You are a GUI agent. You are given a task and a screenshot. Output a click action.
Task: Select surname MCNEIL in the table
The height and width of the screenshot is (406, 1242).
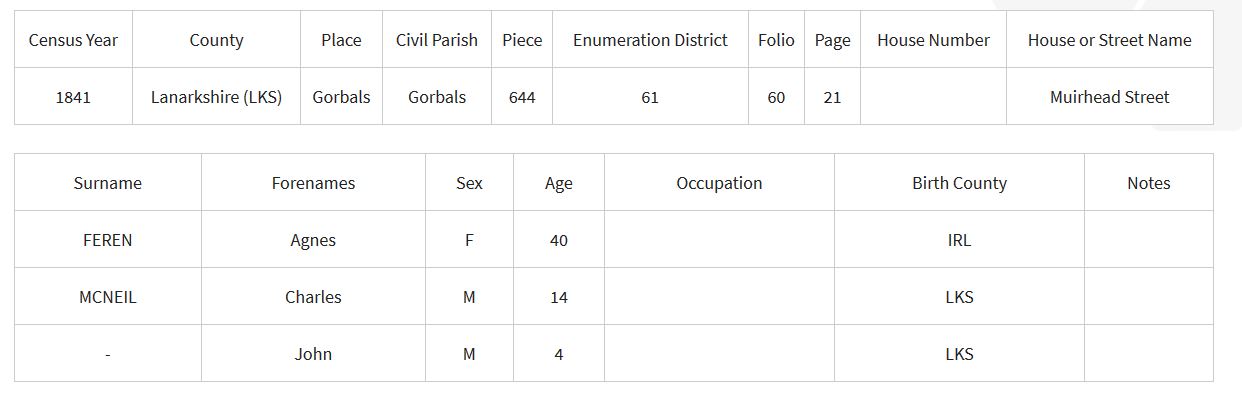[x=108, y=297]
